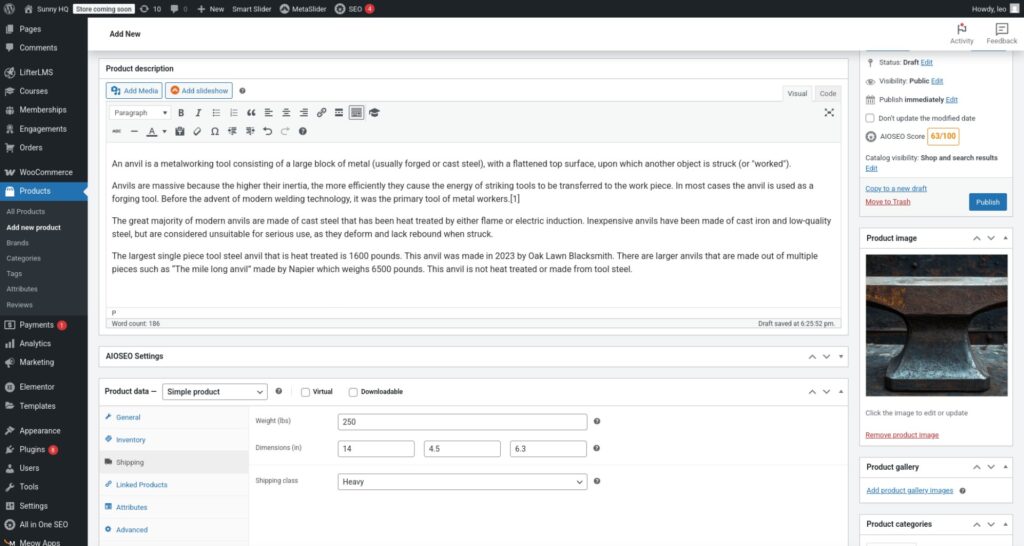Open the General product data tab
Viewport: 1024px width, 546px height.
coord(128,417)
